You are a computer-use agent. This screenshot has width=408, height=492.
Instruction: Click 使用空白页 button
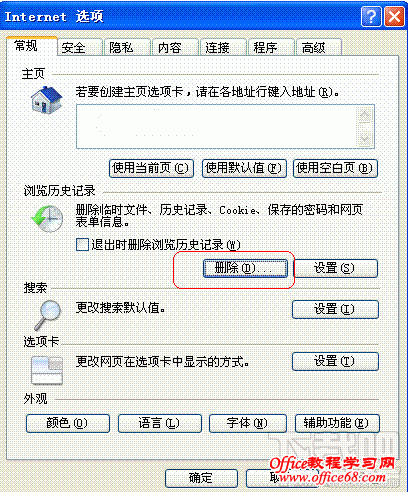click(x=335, y=168)
